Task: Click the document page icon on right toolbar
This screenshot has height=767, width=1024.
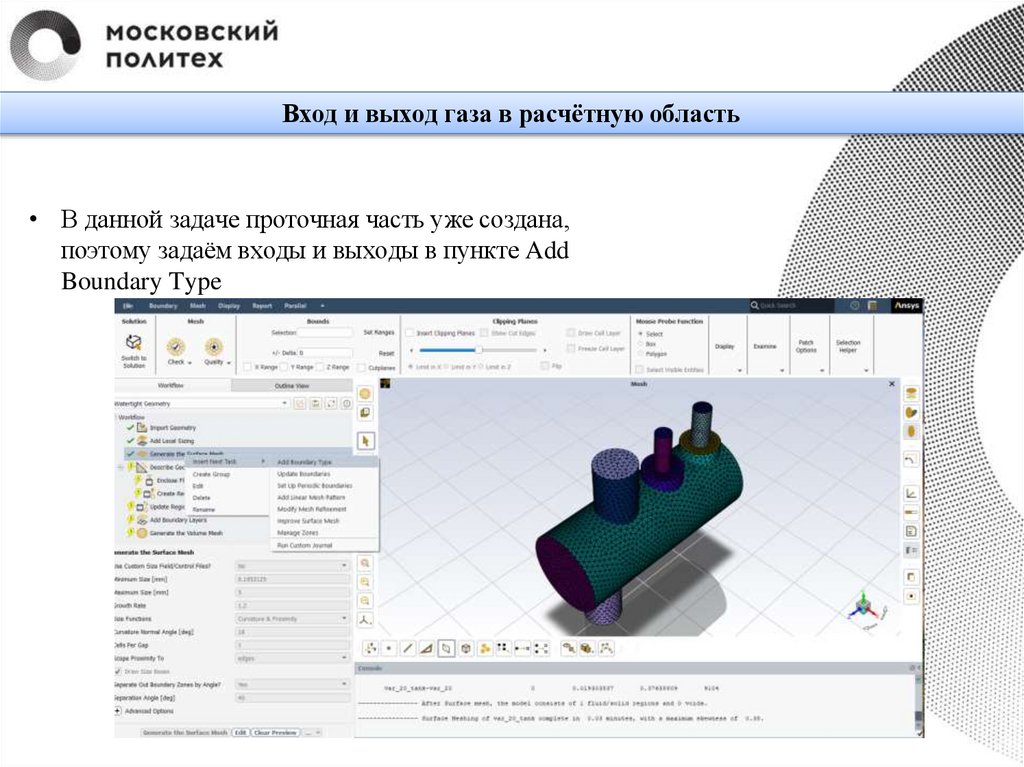Action: 911,531
